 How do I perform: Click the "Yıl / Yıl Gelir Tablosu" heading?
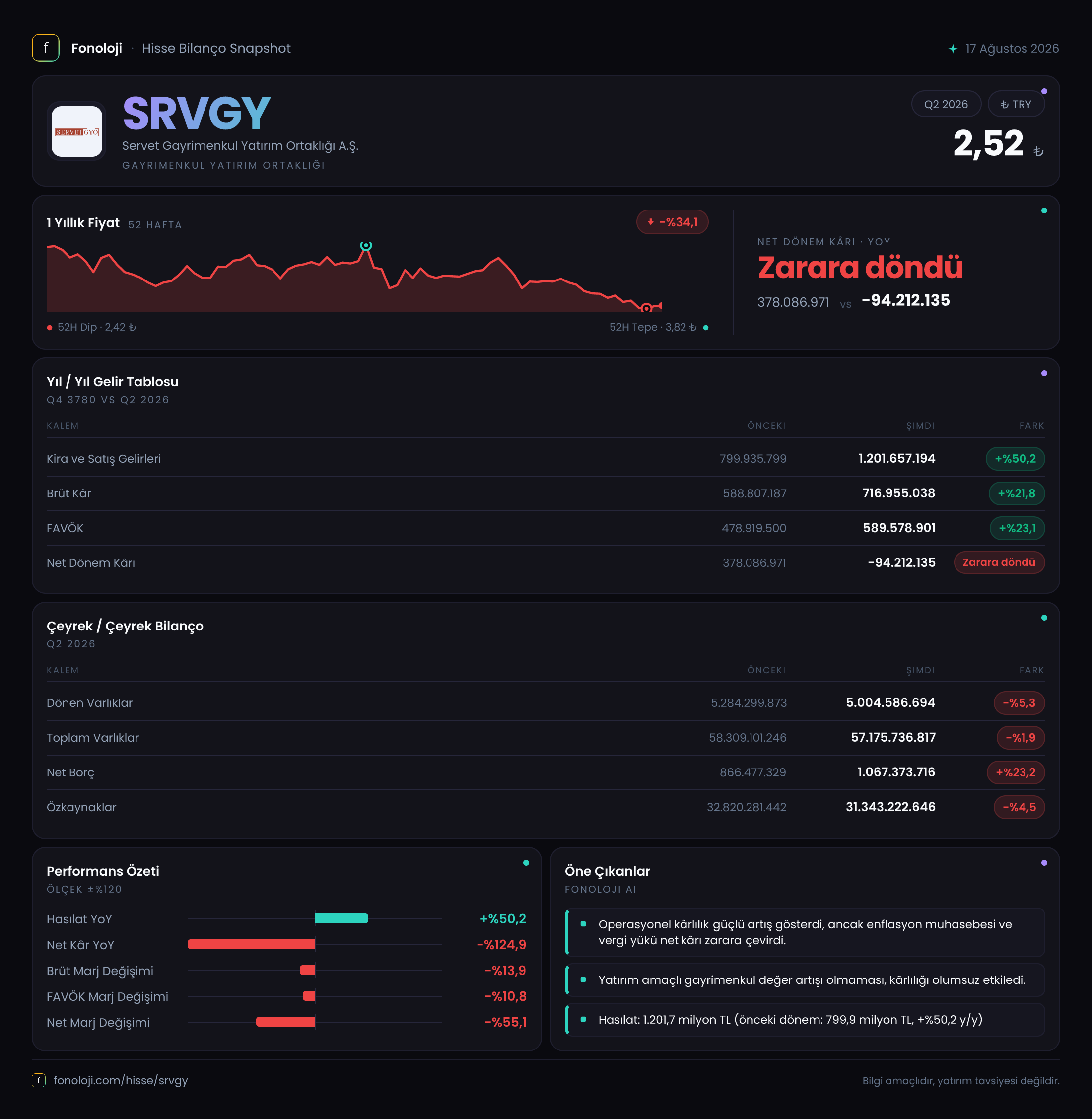click(x=112, y=381)
